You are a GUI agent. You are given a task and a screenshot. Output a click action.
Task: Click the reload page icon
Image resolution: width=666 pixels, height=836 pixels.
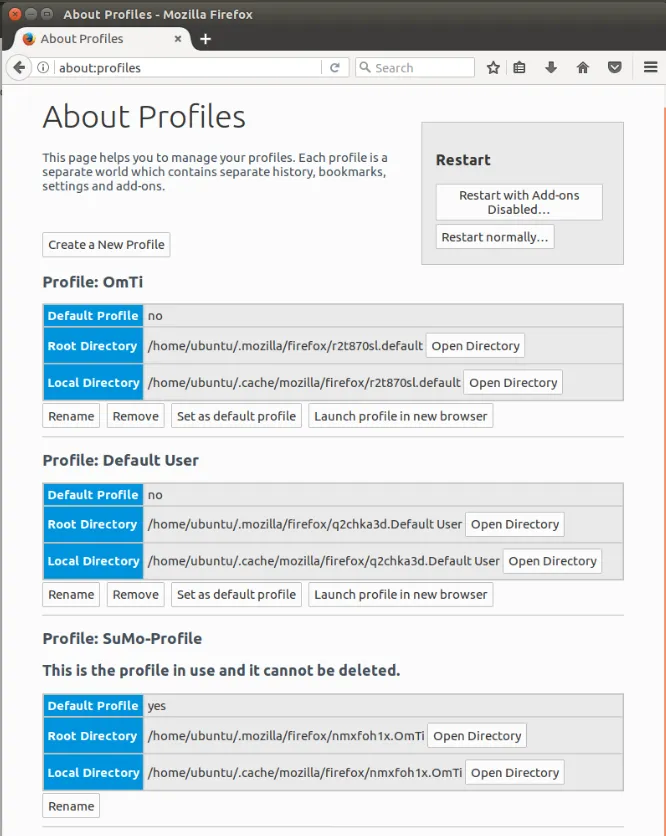(x=336, y=67)
